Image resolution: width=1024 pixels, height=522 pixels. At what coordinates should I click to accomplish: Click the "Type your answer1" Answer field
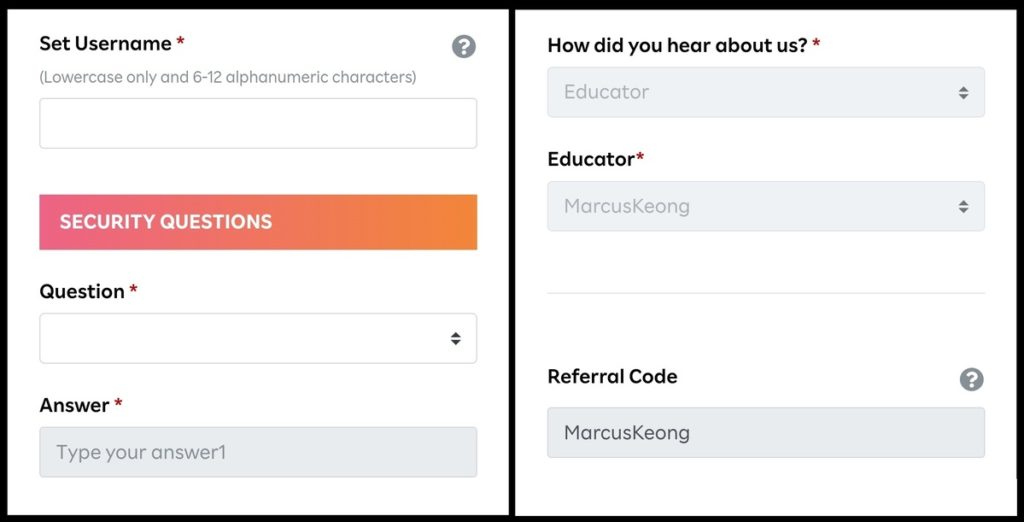(x=258, y=452)
